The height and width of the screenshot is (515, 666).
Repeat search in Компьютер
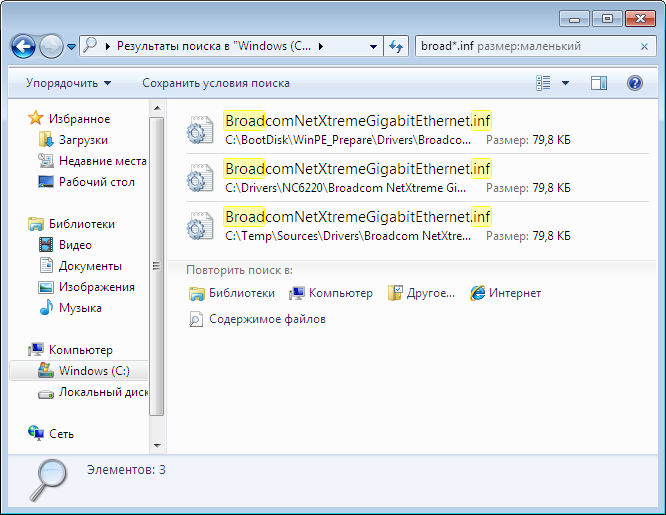tap(331, 293)
